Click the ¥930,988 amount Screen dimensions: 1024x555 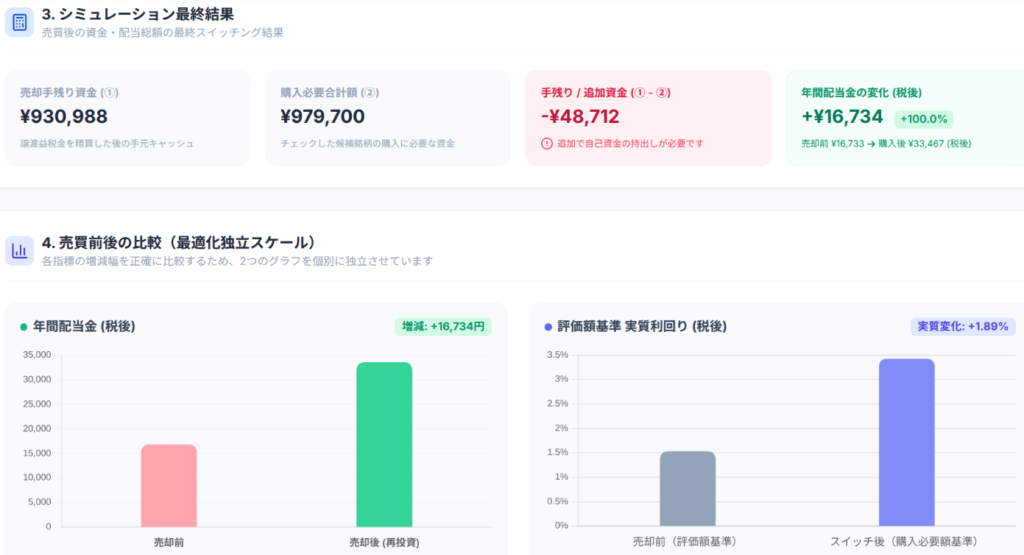(64, 117)
